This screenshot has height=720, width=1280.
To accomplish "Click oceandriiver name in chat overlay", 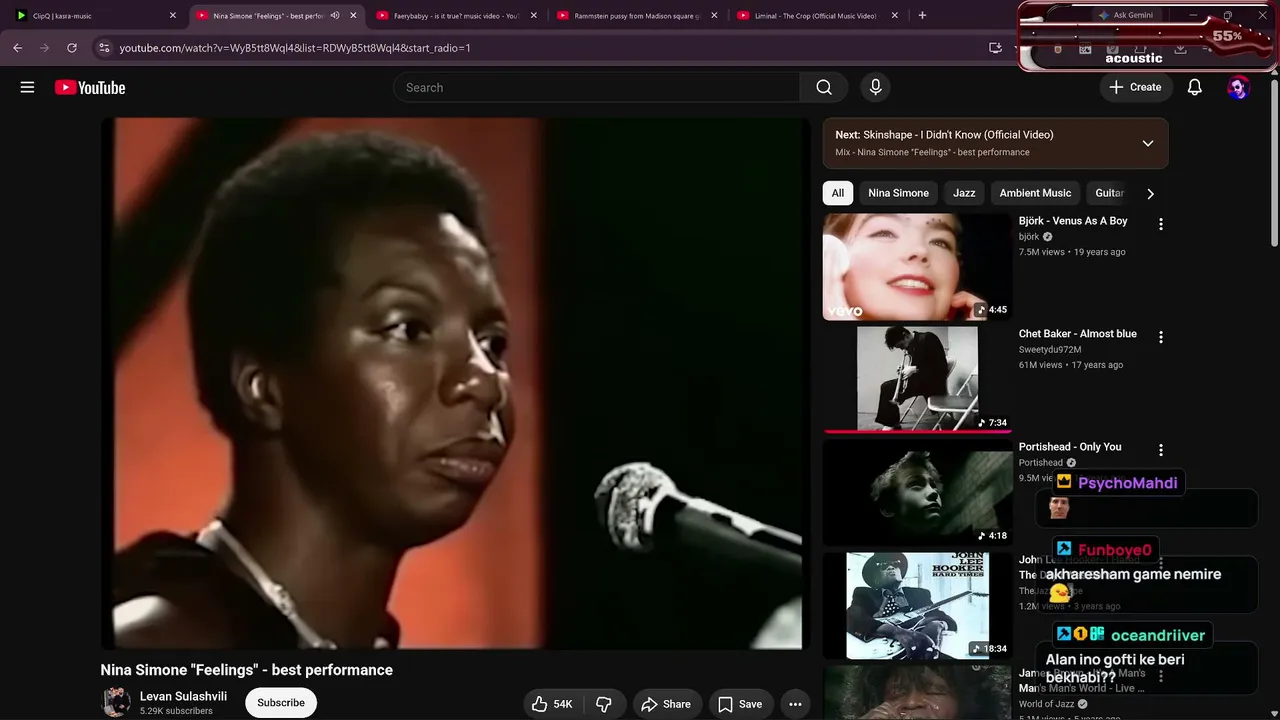I will coord(1158,635).
